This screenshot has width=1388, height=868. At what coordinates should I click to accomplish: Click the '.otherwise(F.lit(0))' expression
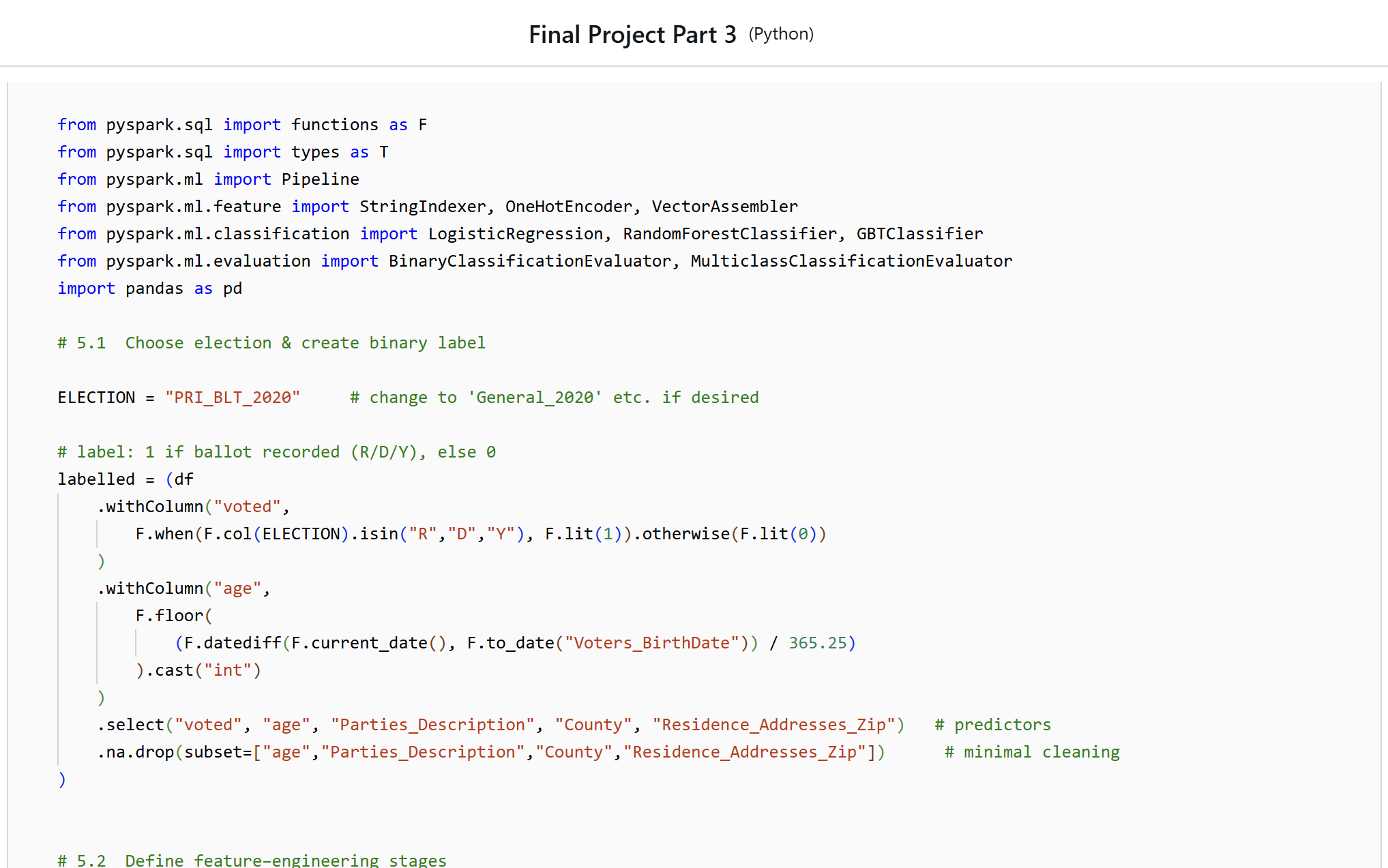[730, 534]
